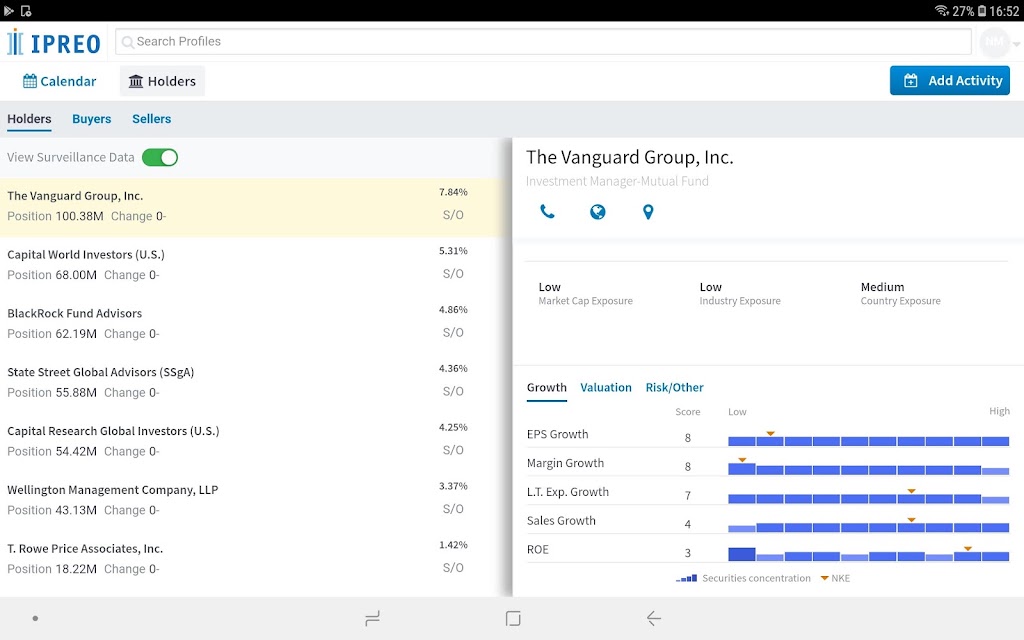Toggle View Surveillance Data switch
The image size is (1024, 640).
coord(160,157)
